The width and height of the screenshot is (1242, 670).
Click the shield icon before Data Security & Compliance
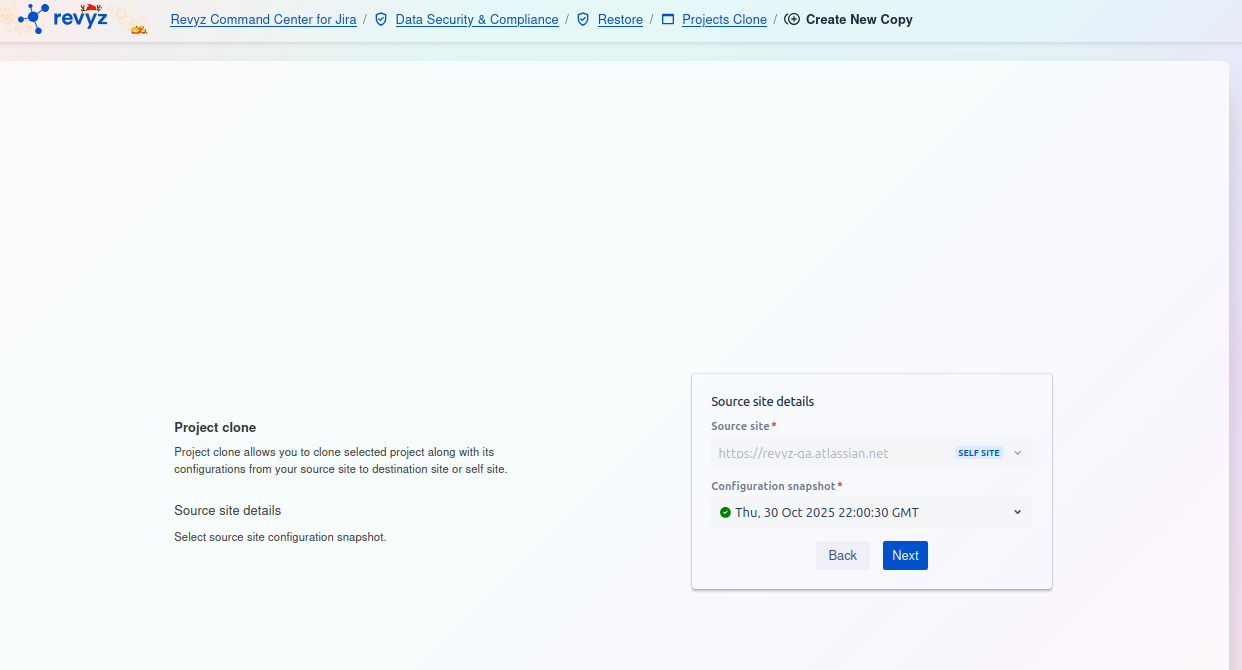[381, 19]
